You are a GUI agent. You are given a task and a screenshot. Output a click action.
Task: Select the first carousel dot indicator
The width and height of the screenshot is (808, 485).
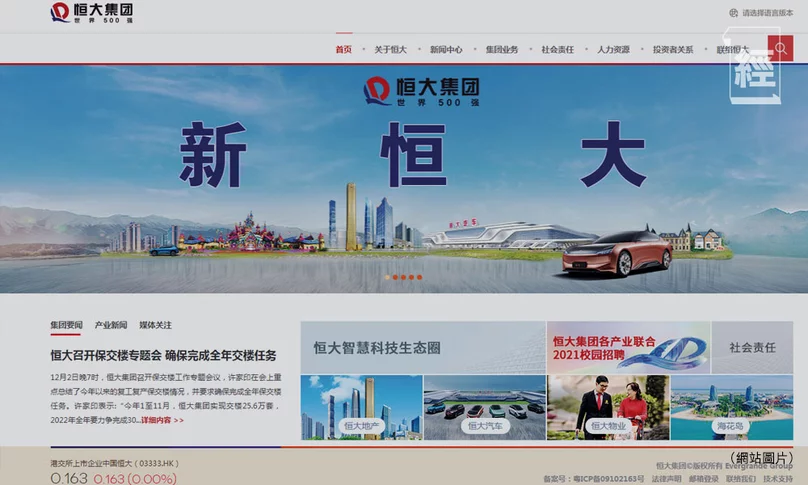388,277
